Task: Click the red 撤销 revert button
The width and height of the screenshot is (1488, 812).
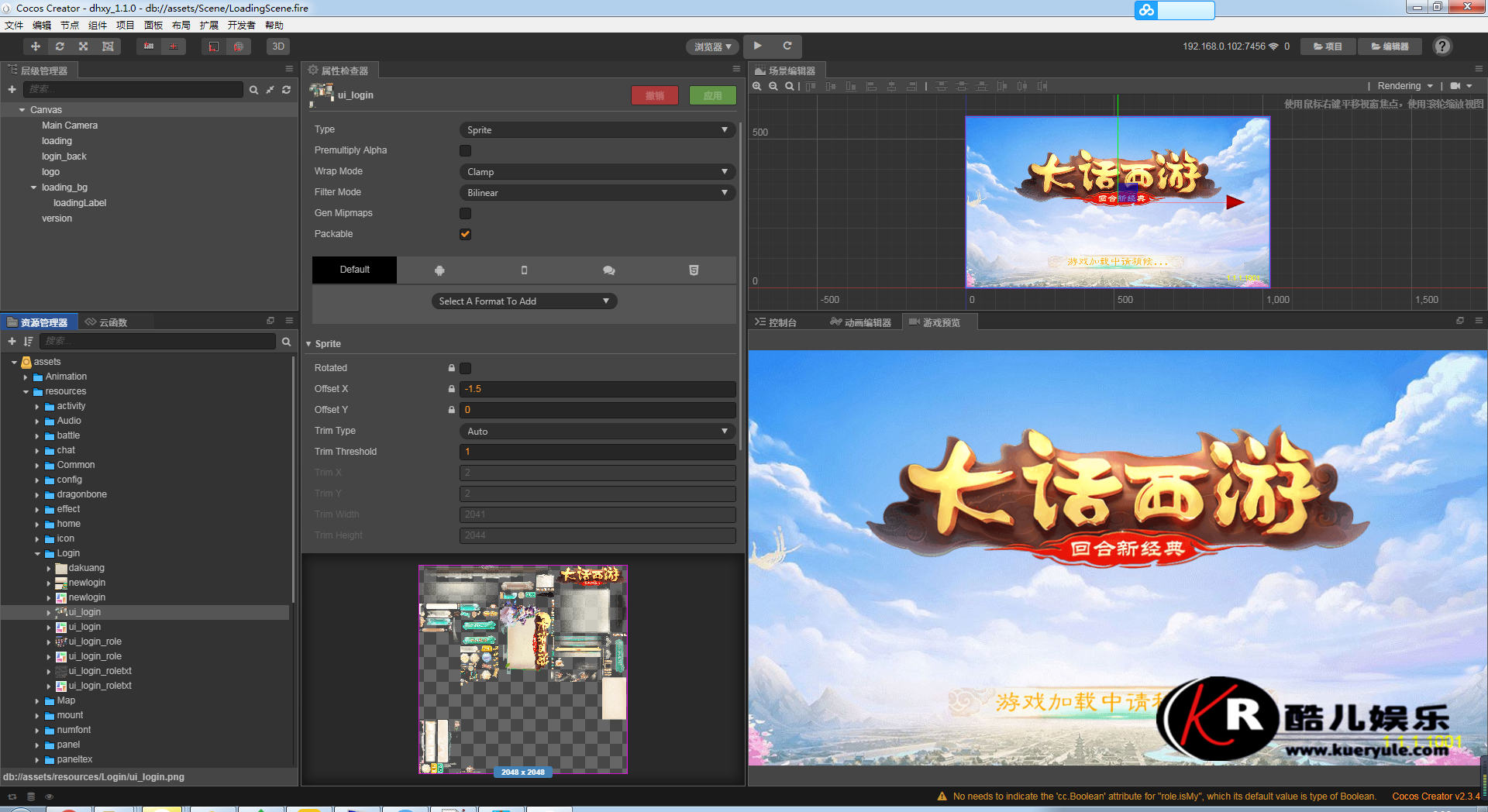Action: tap(655, 95)
